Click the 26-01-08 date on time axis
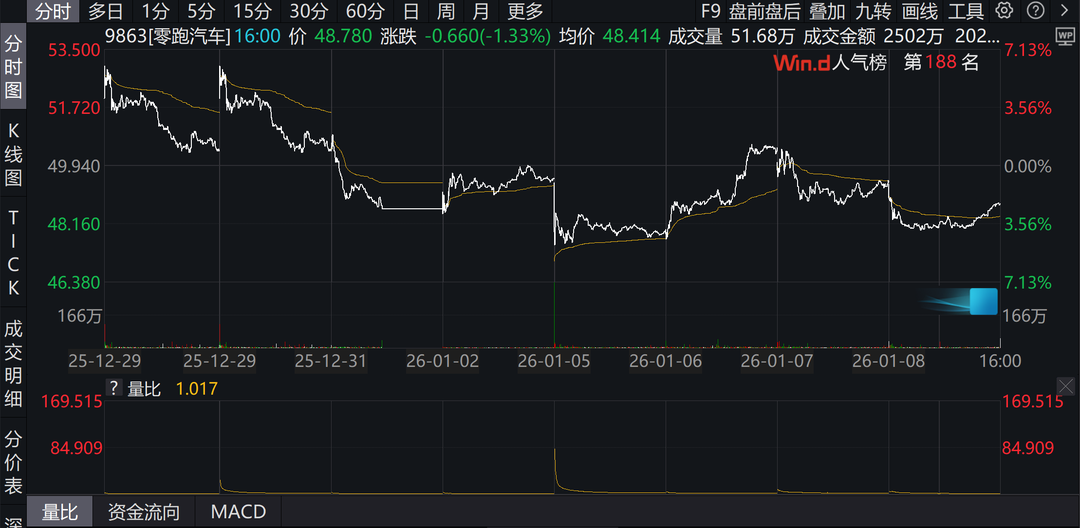Viewport: 1080px width, 528px height. click(889, 361)
